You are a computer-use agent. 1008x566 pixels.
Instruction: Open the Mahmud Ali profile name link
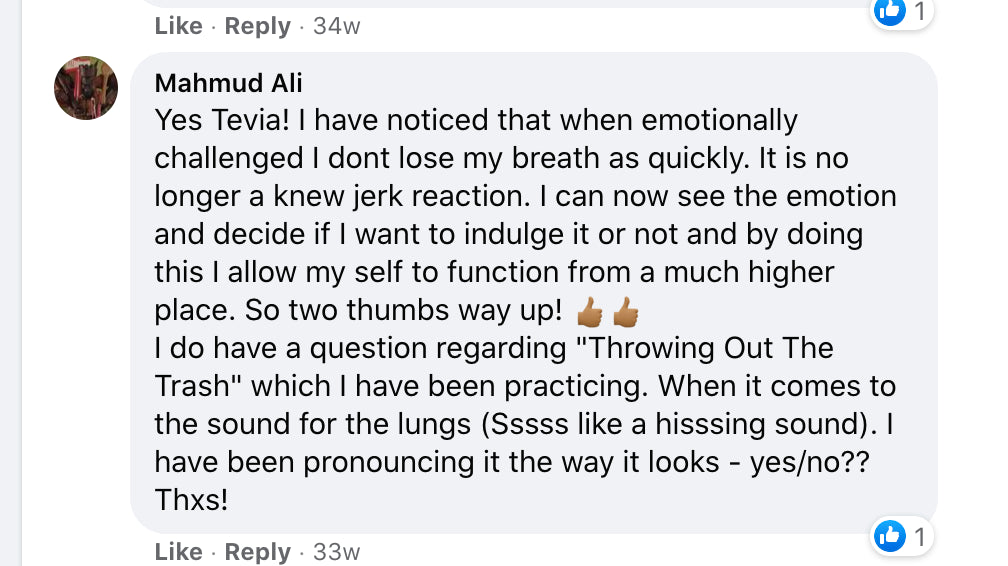point(228,83)
